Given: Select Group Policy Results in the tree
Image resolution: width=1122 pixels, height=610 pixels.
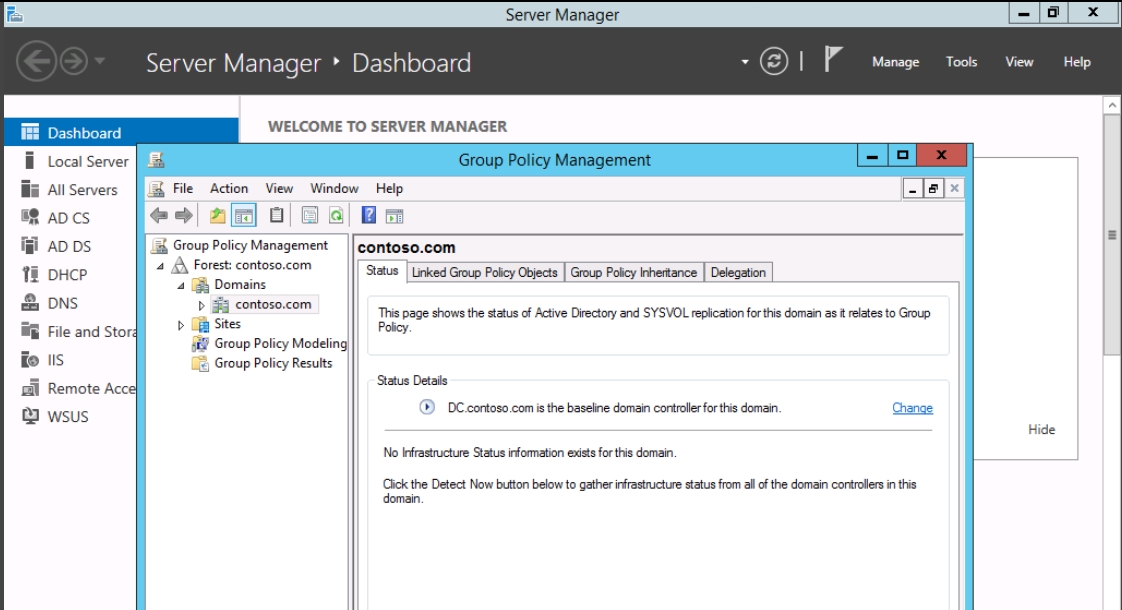Looking at the screenshot, I should (273, 363).
